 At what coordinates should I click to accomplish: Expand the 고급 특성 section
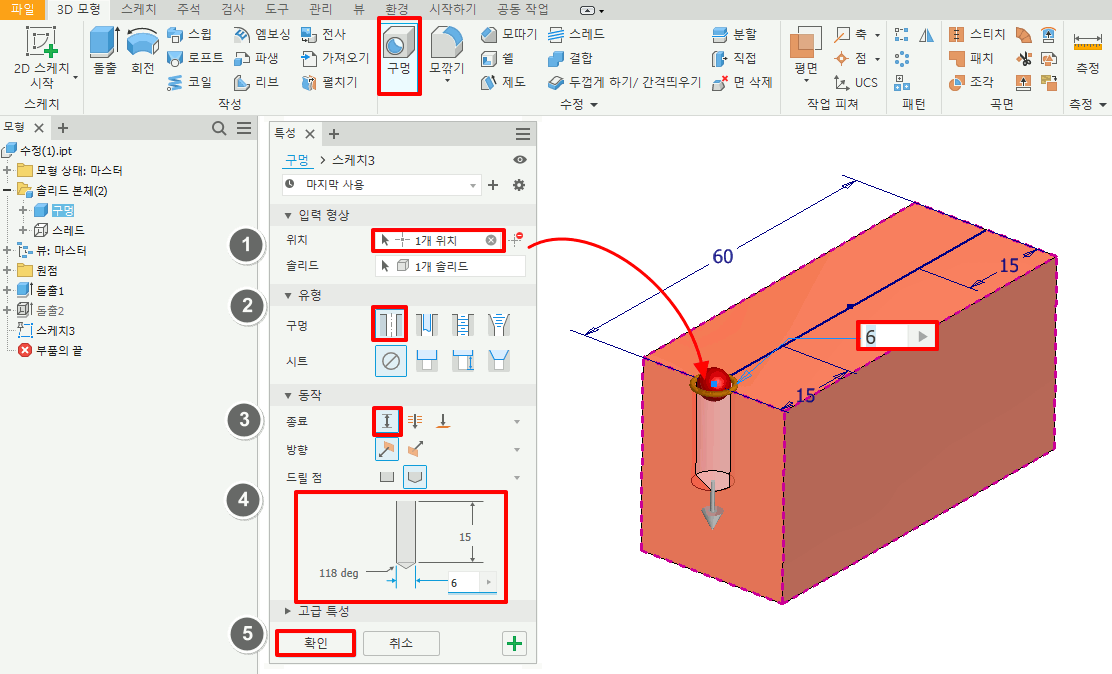(x=290, y=610)
